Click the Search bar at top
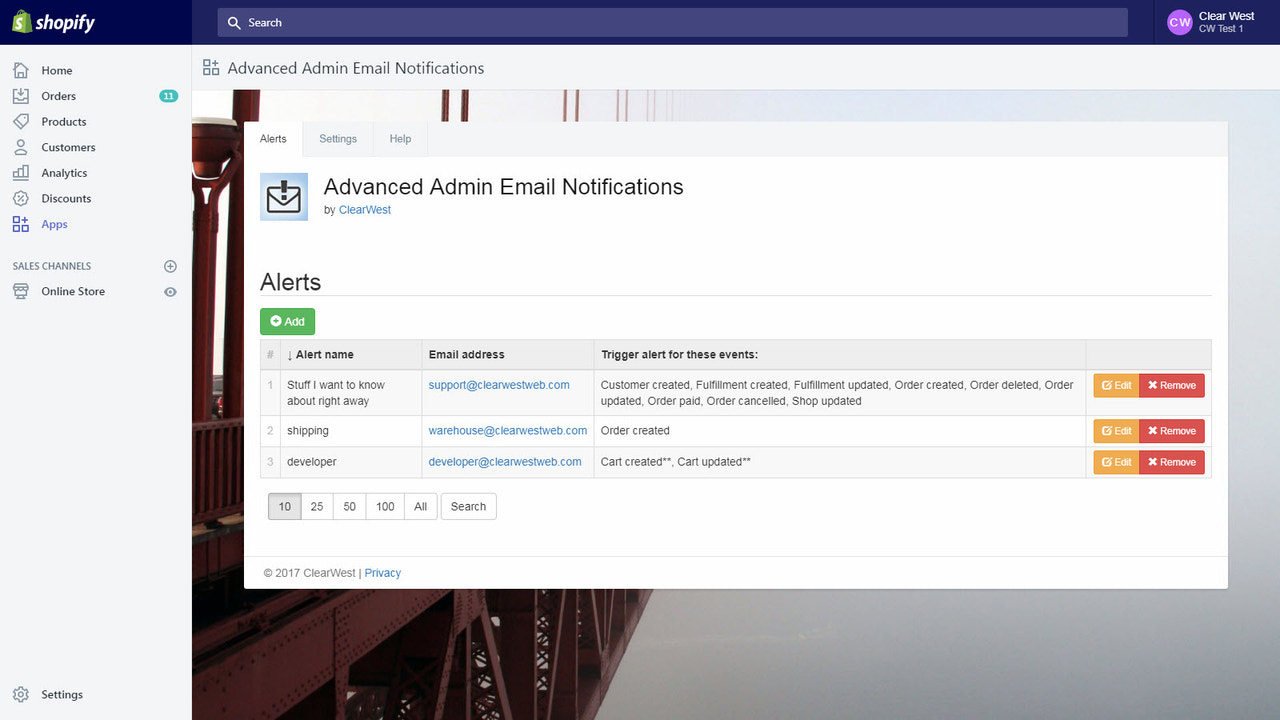The image size is (1280, 720). [x=672, y=22]
